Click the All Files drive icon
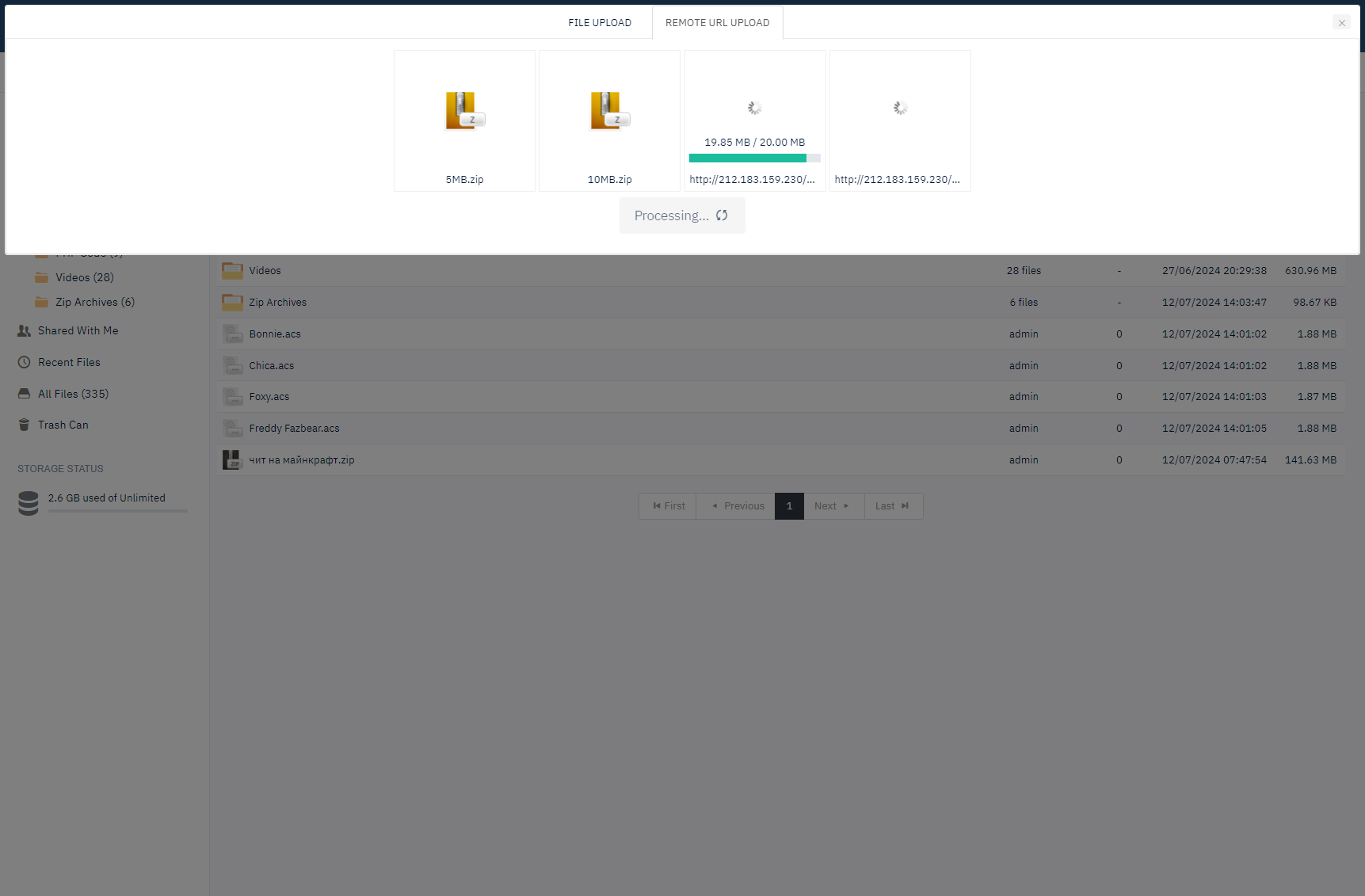The width and height of the screenshot is (1365, 896). click(25, 394)
